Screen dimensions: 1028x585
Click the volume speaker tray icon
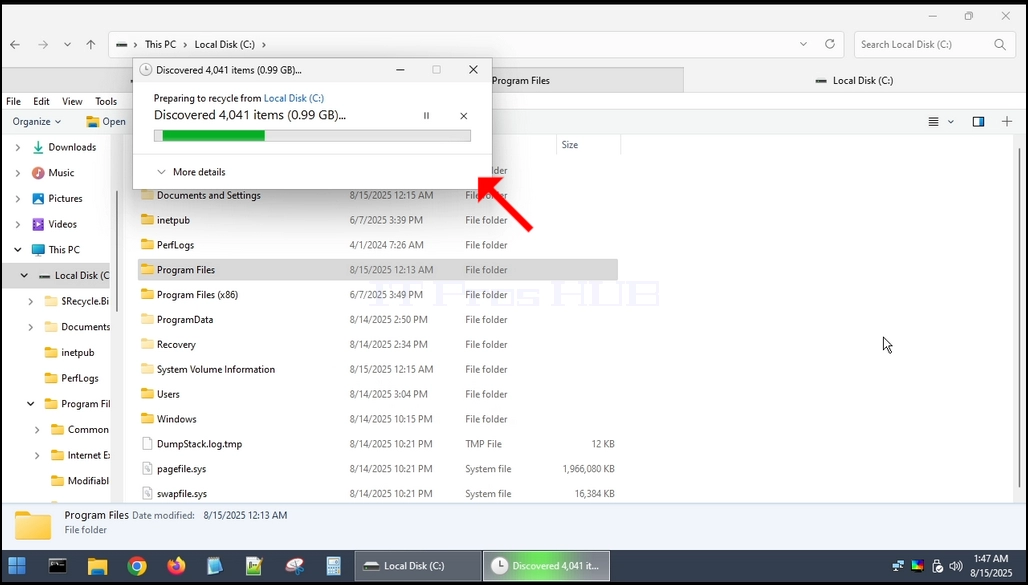coord(955,565)
